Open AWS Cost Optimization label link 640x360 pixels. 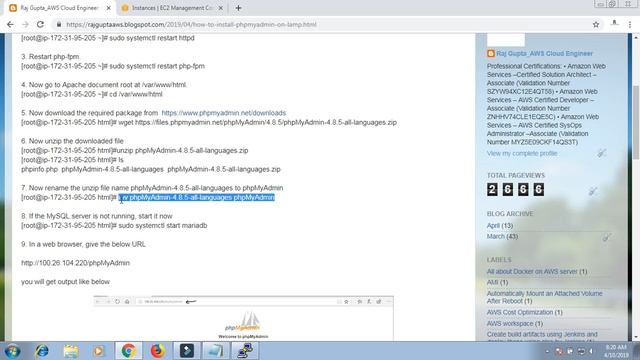[524, 312]
